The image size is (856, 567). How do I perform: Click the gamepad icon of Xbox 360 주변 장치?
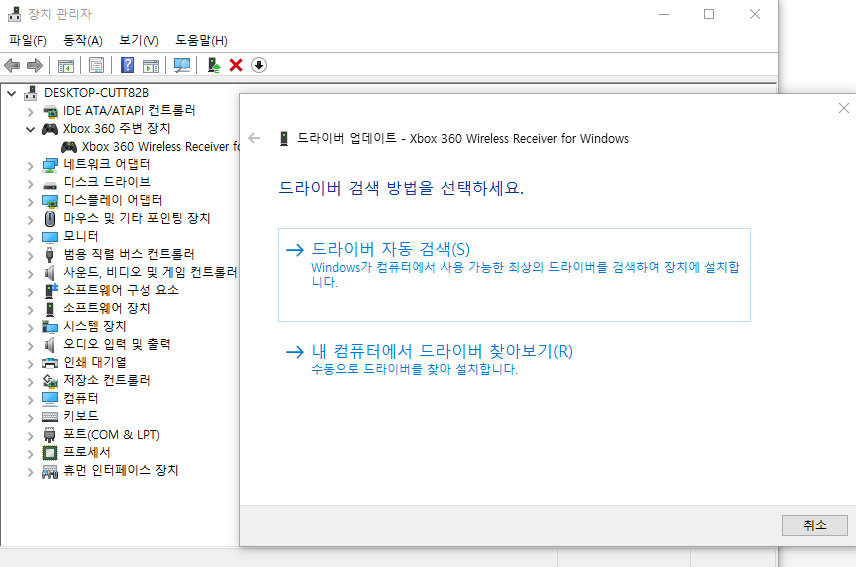(50, 129)
